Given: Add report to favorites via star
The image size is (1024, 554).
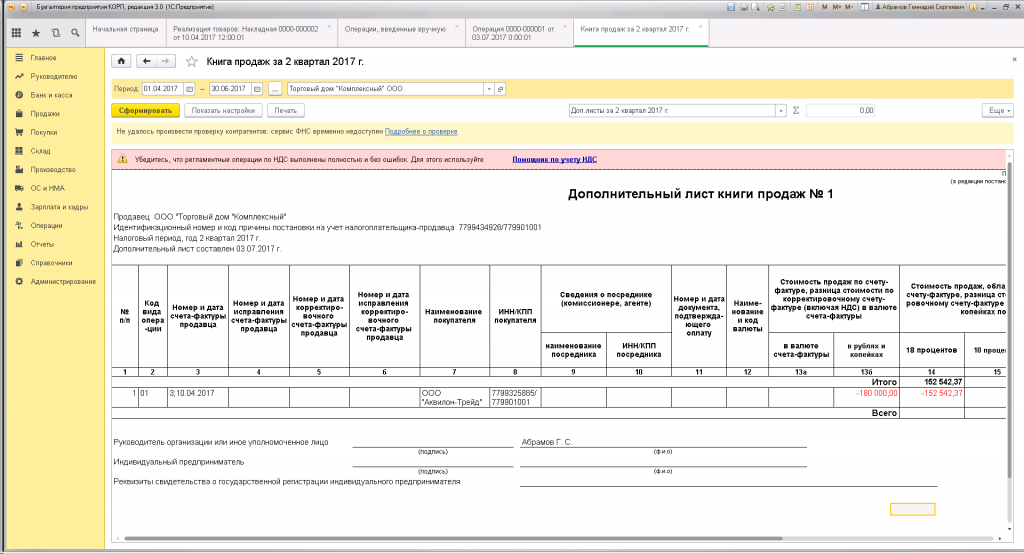Looking at the screenshot, I should click(191, 61).
